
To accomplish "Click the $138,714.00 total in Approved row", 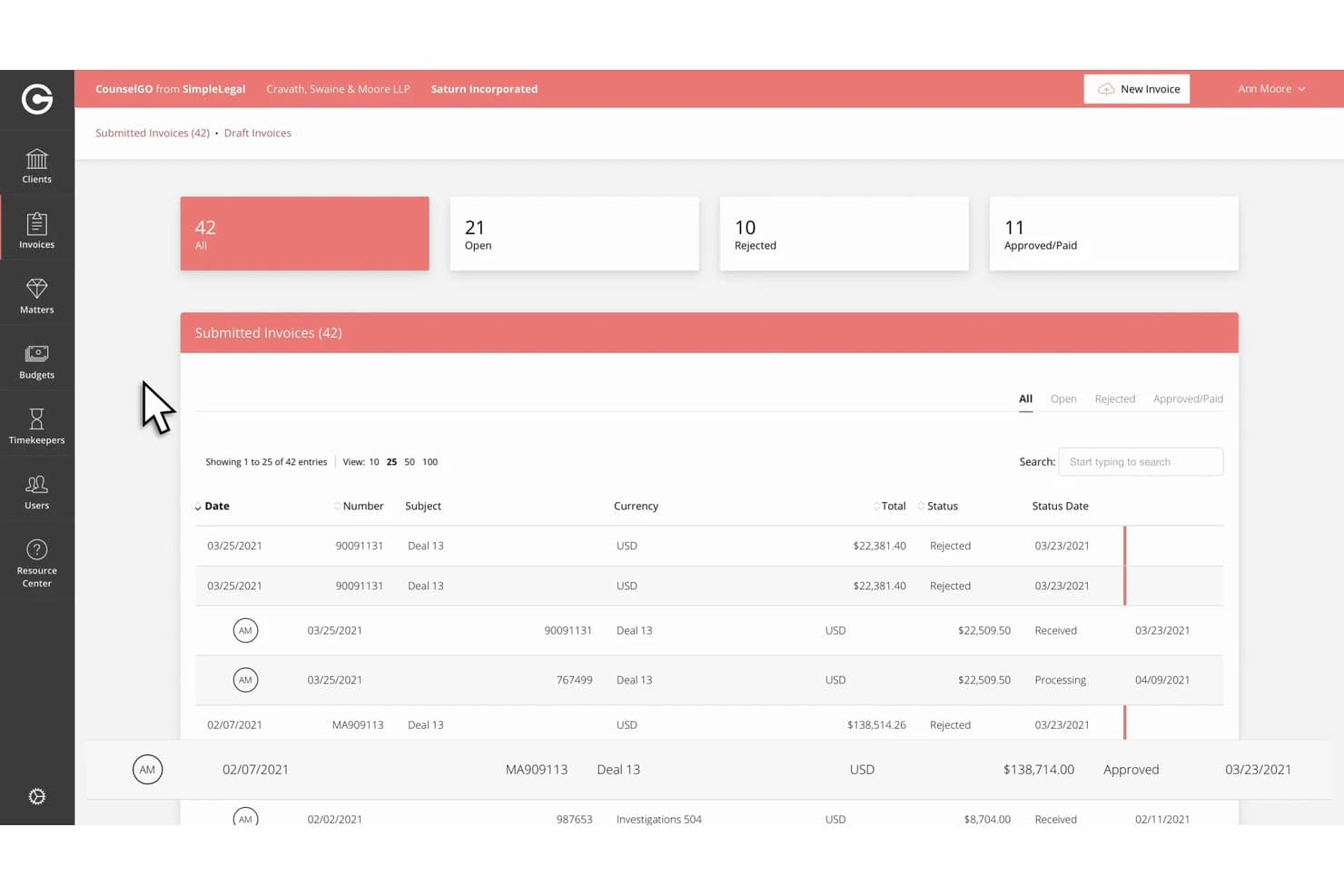I will click(x=1038, y=769).
